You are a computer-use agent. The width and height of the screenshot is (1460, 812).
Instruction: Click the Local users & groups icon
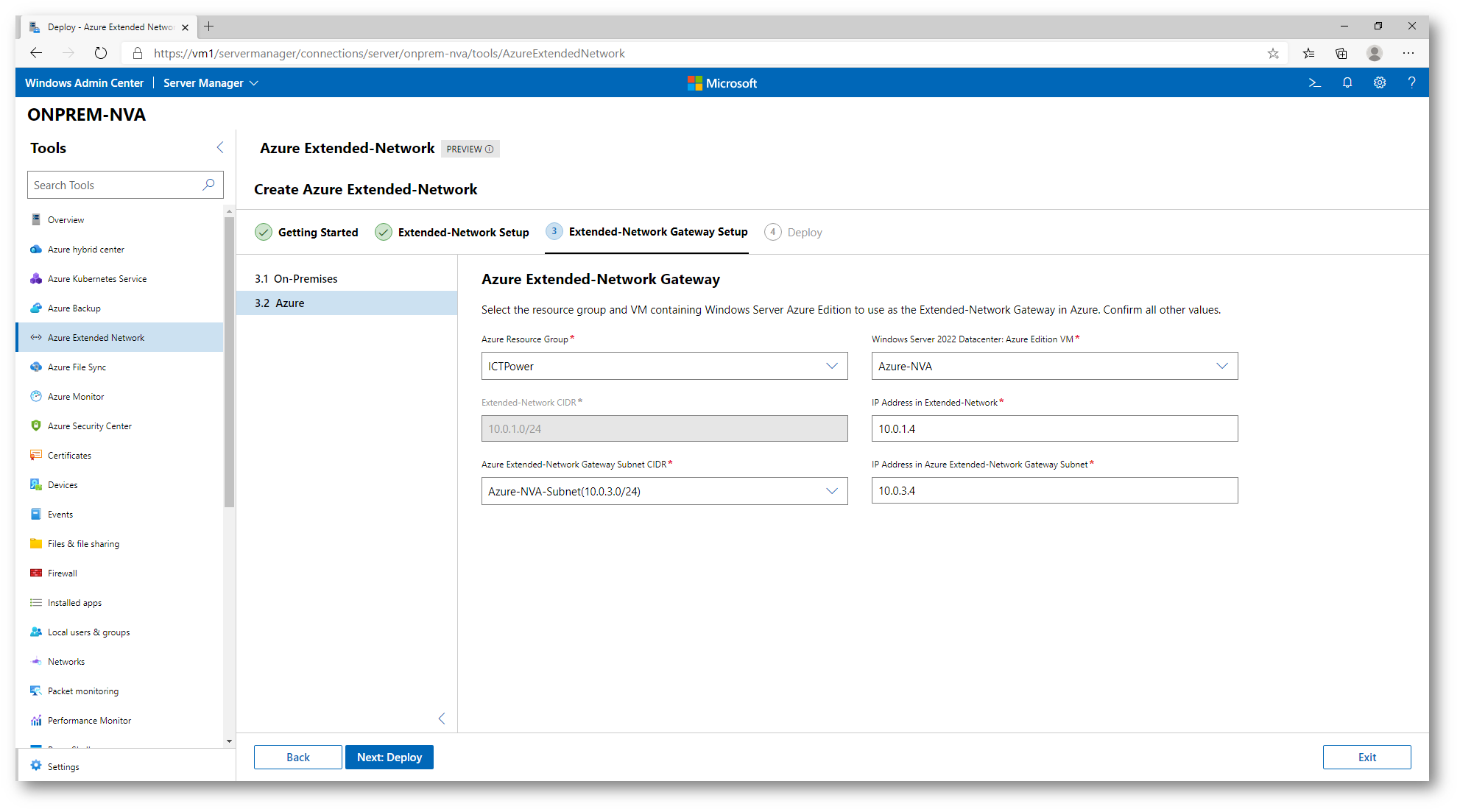(x=36, y=632)
